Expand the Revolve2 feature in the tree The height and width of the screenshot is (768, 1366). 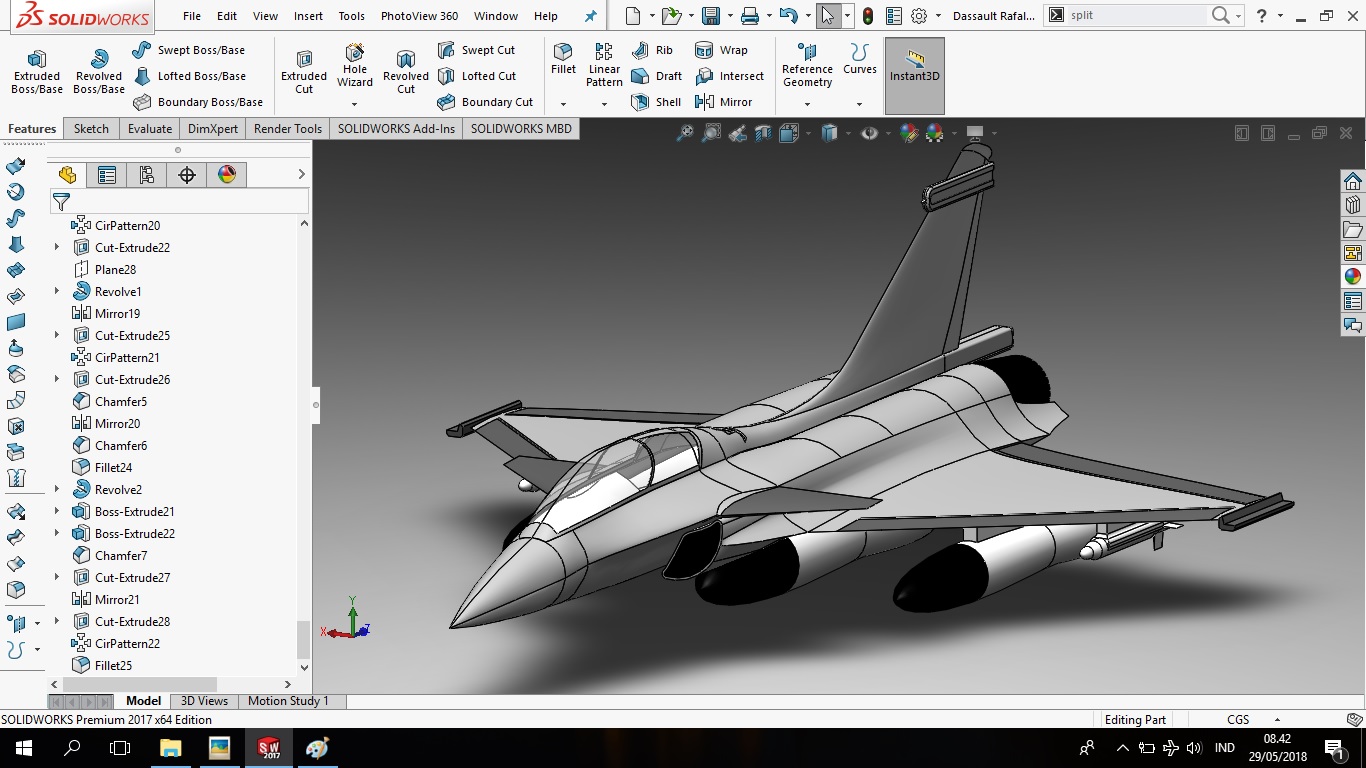[x=58, y=489]
